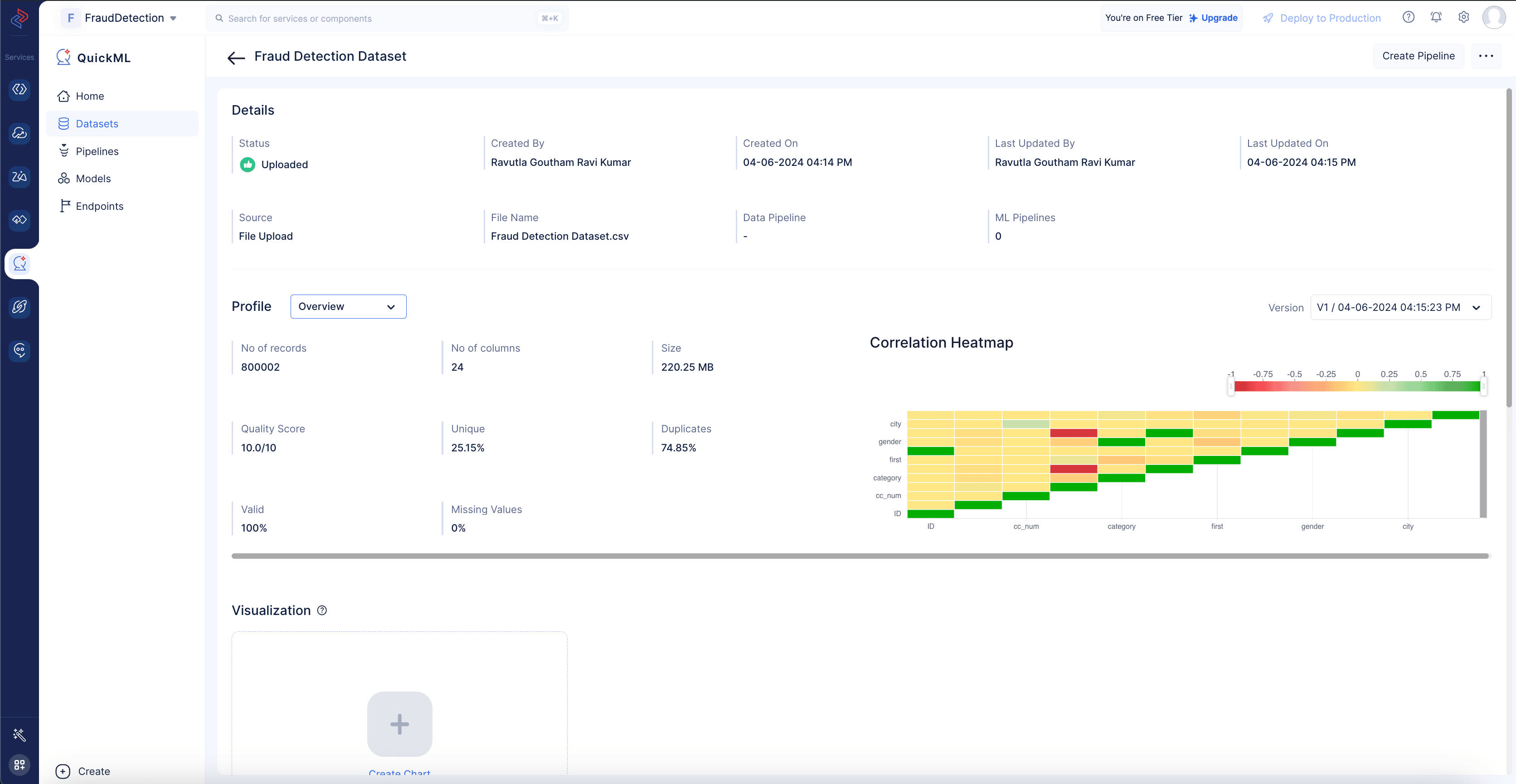Screen dimensions: 1516x784
Task: Click the Datasets icon in sidebar
Action: (63, 123)
